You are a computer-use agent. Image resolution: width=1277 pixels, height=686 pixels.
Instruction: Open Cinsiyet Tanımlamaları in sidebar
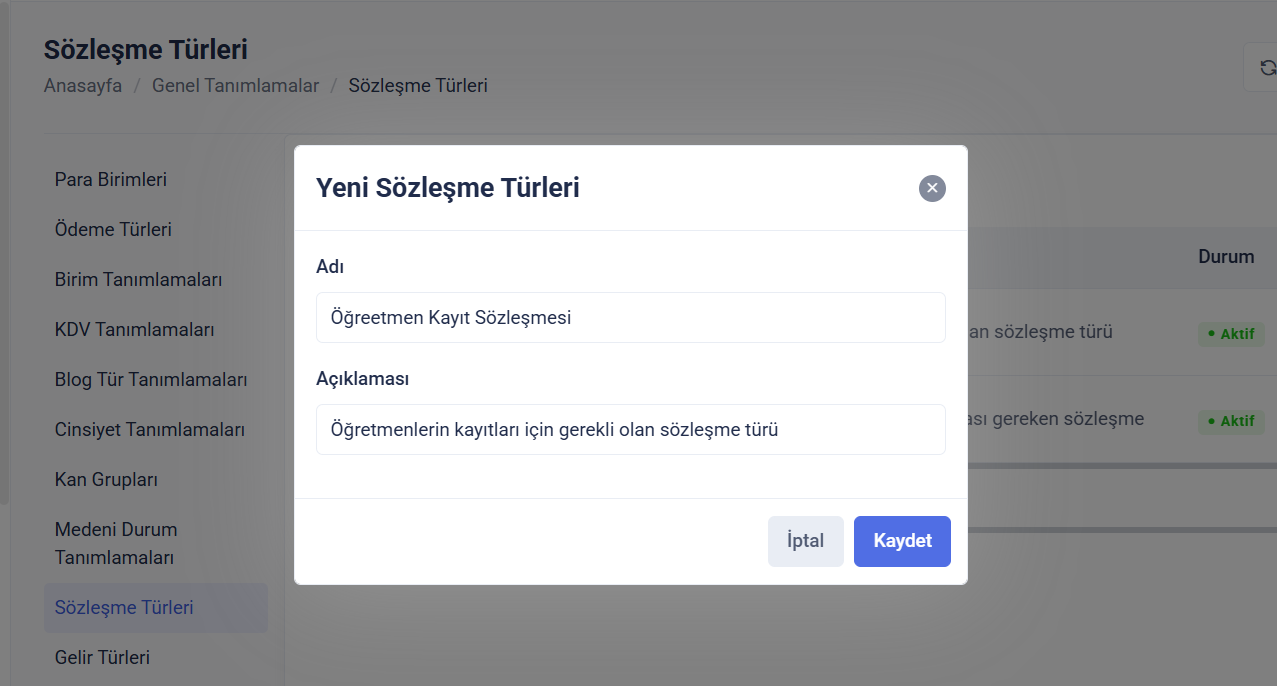150,430
